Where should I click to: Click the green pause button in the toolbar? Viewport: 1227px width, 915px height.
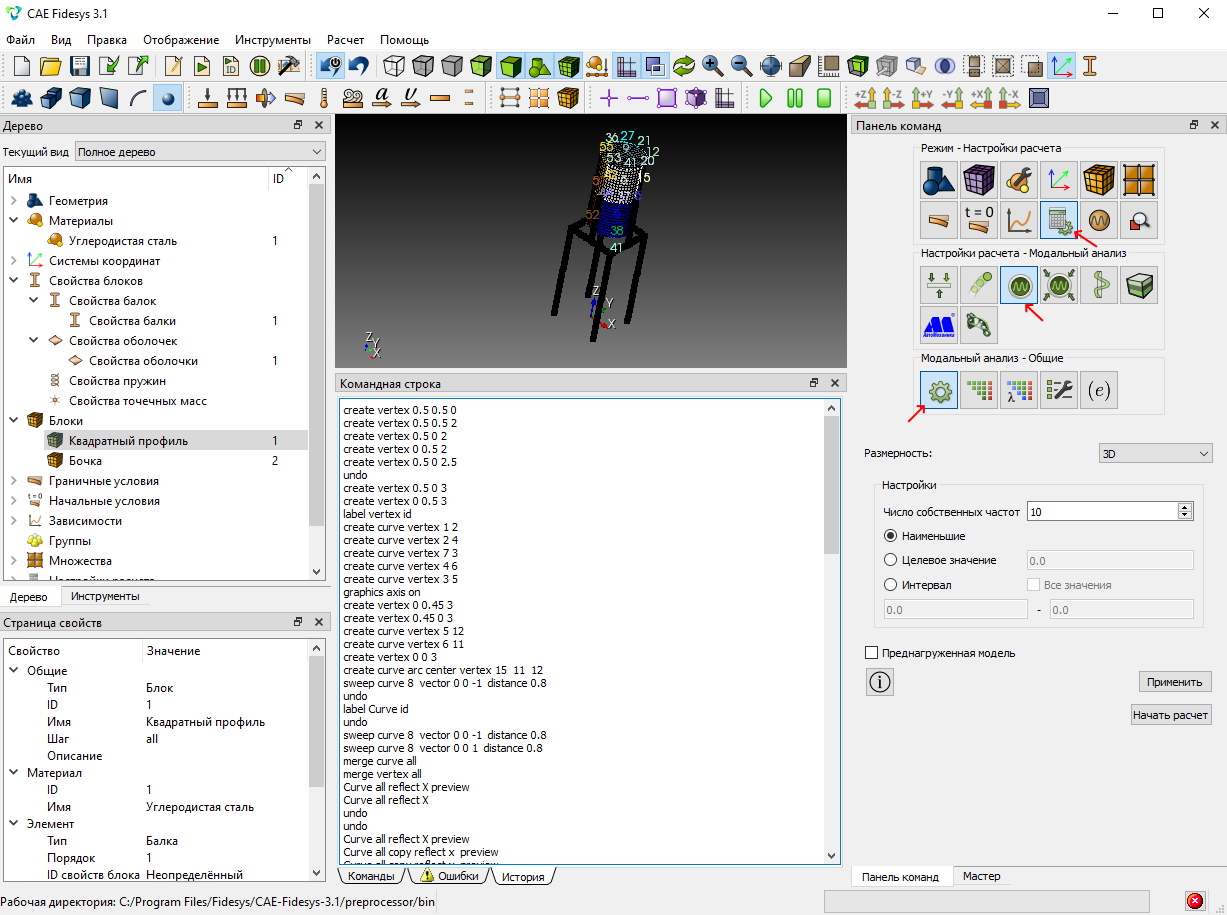click(x=795, y=98)
